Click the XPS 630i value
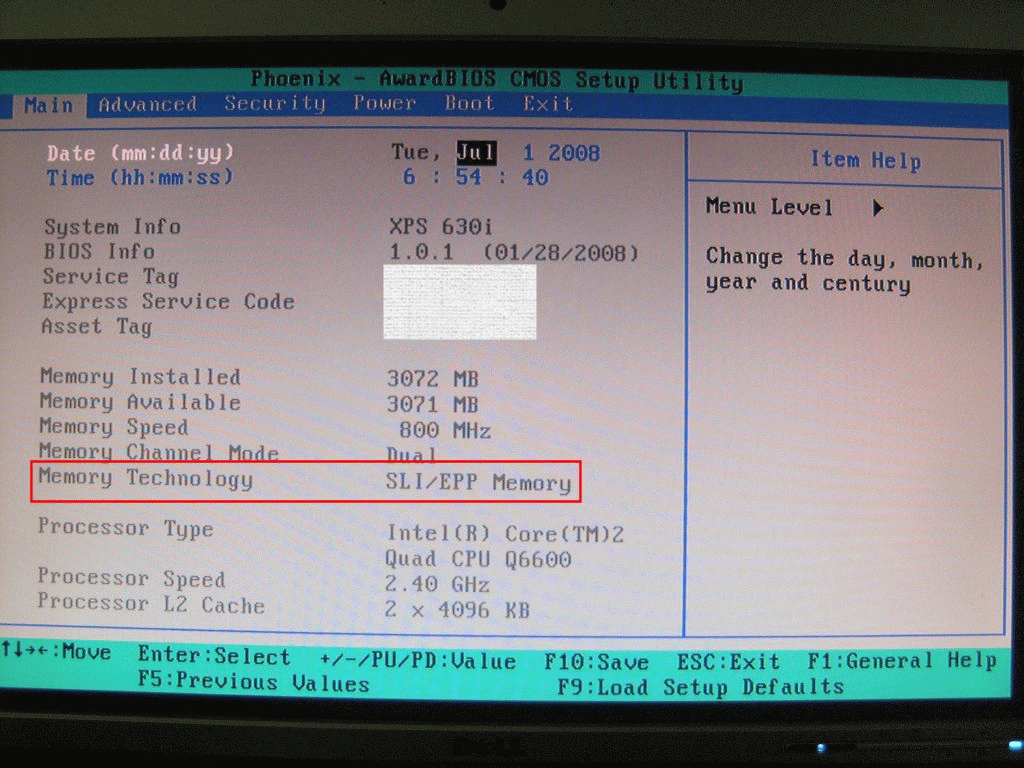 [x=441, y=227]
